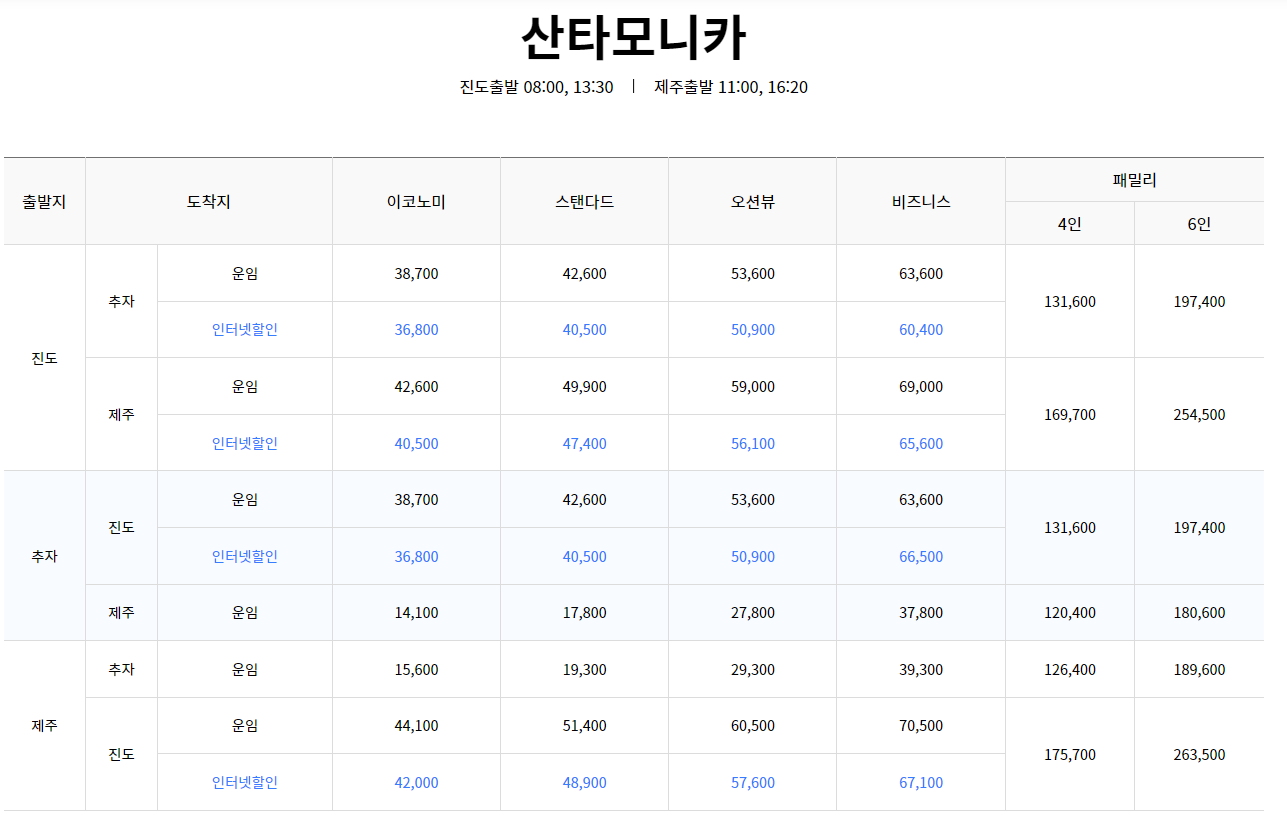Image resolution: width=1287 pixels, height=822 pixels.
Task: Click 제주 destination label in the 14,100 row
Action: [x=122, y=613]
